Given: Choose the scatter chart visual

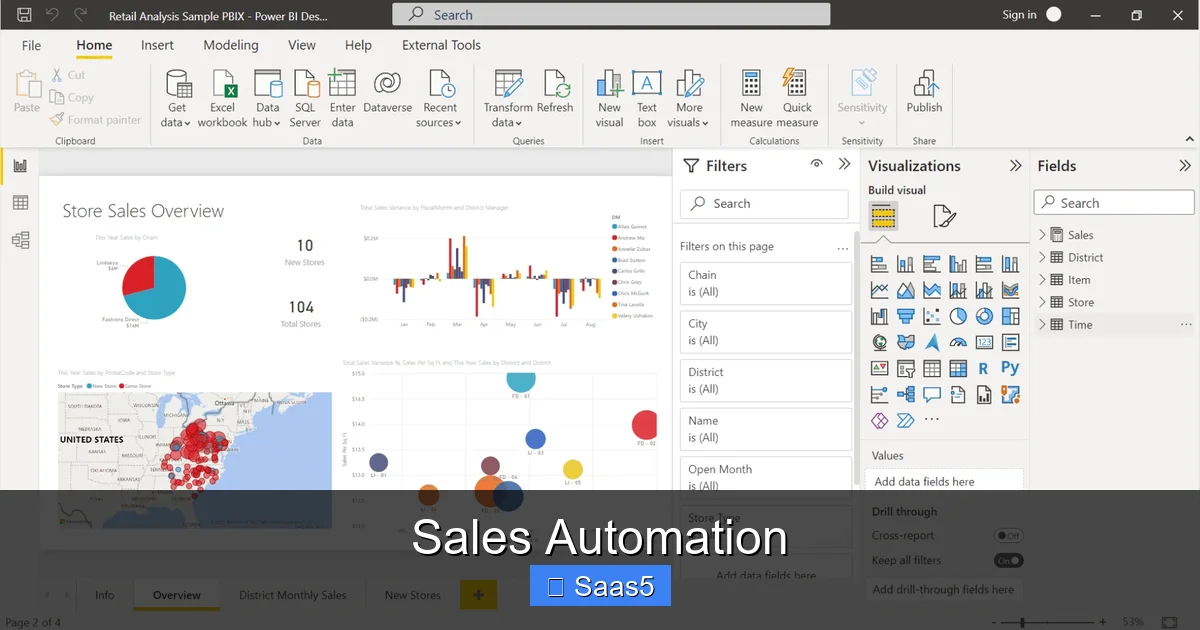Looking at the screenshot, I should tap(932, 316).
